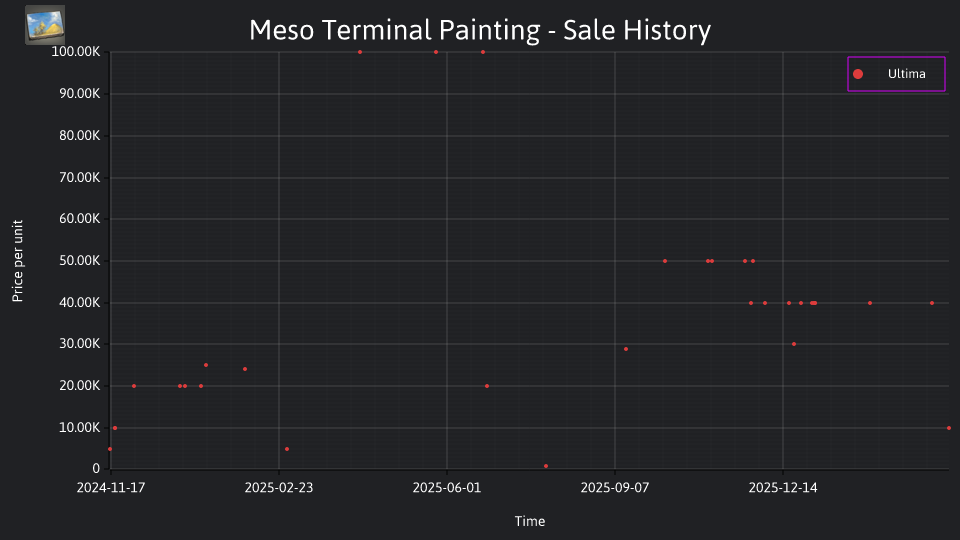Click the Meso Terminal Painting chart title
Screen dimensions: 960x540
pyautogui.click(x=480, y=30)
